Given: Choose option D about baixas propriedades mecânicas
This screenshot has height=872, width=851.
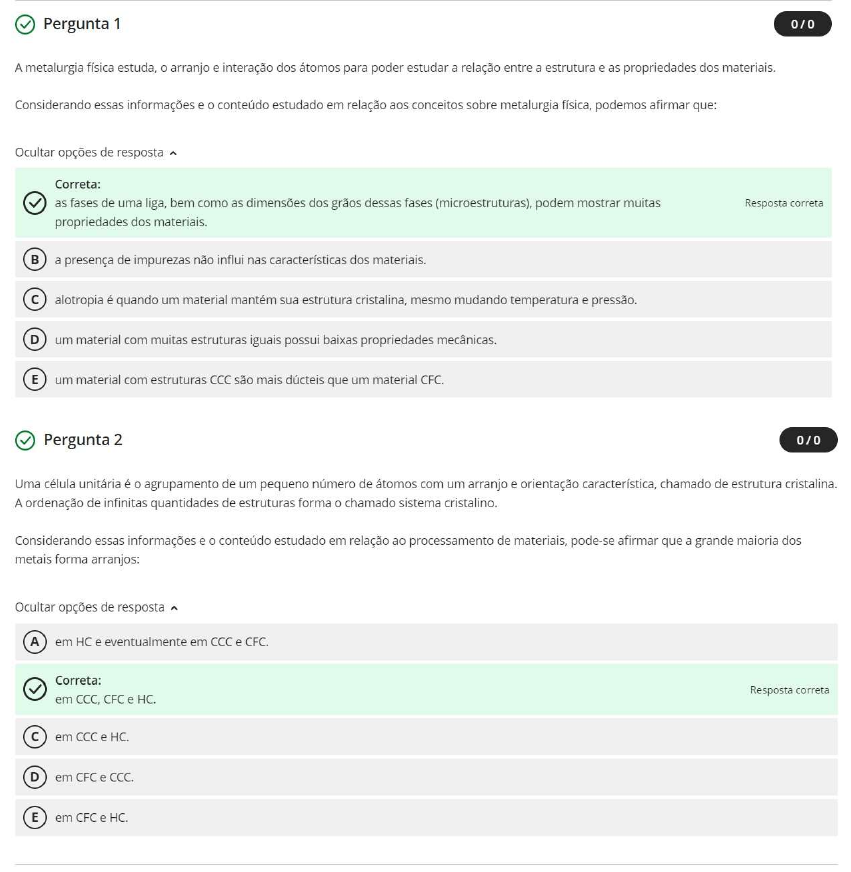Looking at the screenshot, I should click(34, 340).
